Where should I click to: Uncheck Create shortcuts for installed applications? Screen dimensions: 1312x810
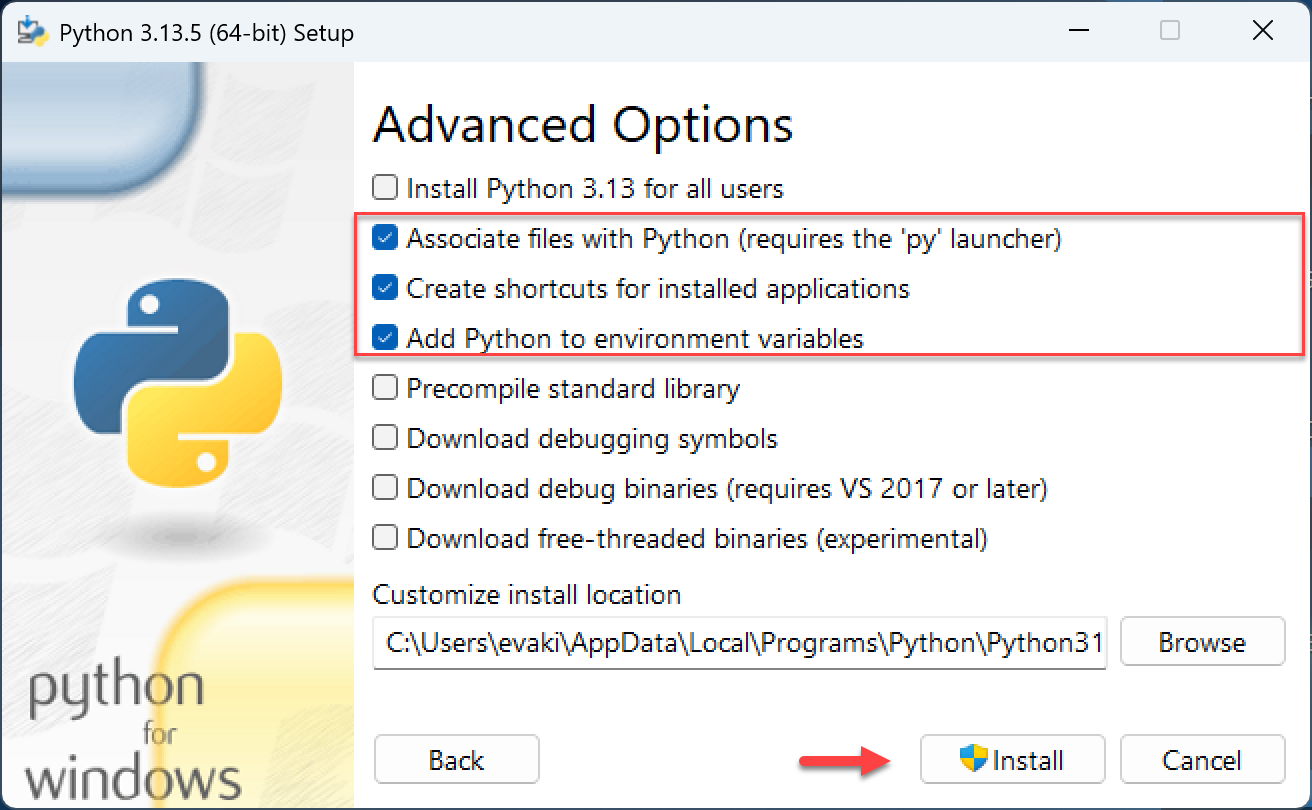click(x=385, y=288)
